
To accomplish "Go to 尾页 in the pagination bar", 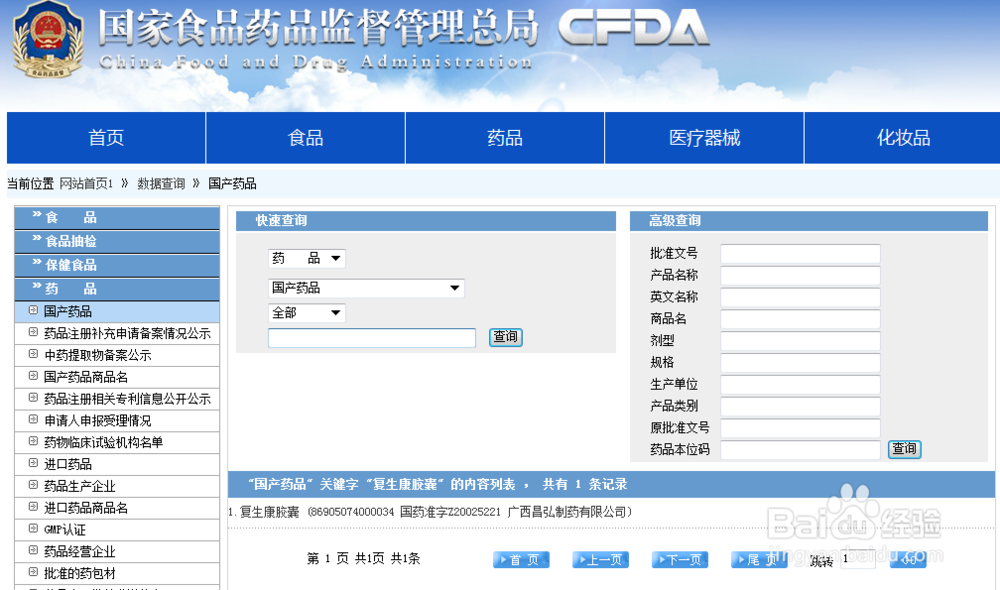I will click(758, 559).
